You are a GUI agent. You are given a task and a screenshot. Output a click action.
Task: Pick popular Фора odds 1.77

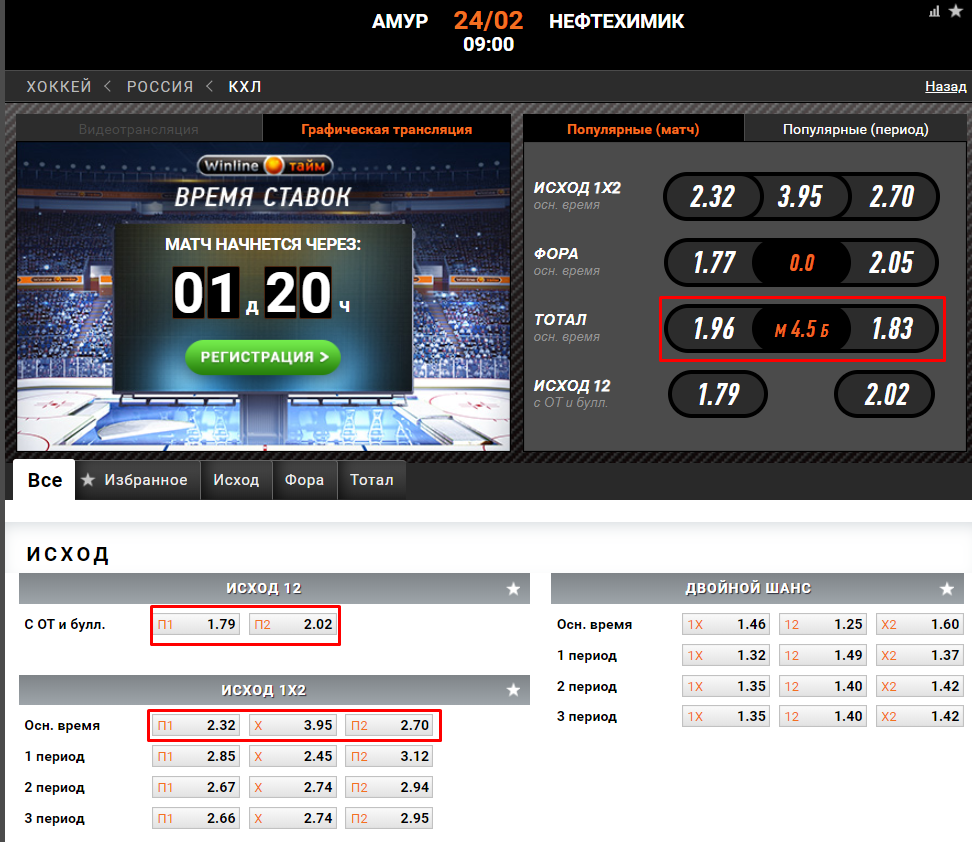click(x=714, y=262)
